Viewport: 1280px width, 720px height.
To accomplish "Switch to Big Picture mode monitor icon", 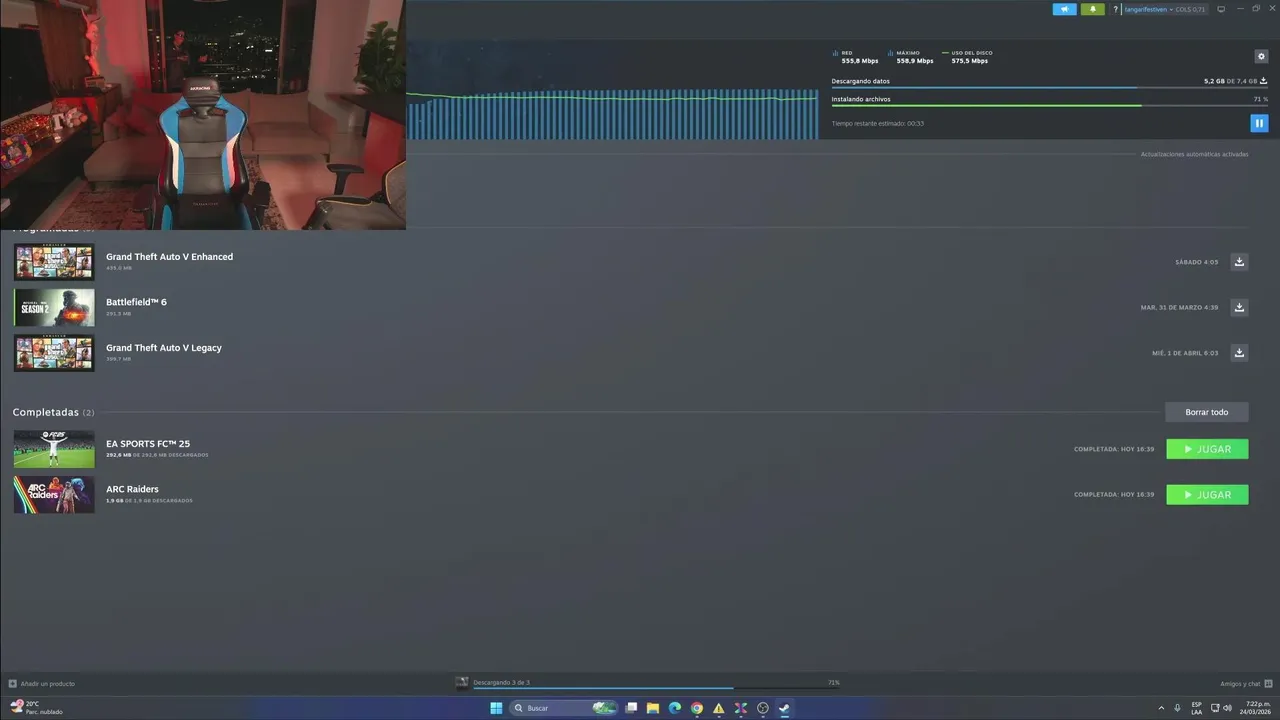I will click(x=1221, y=9).
